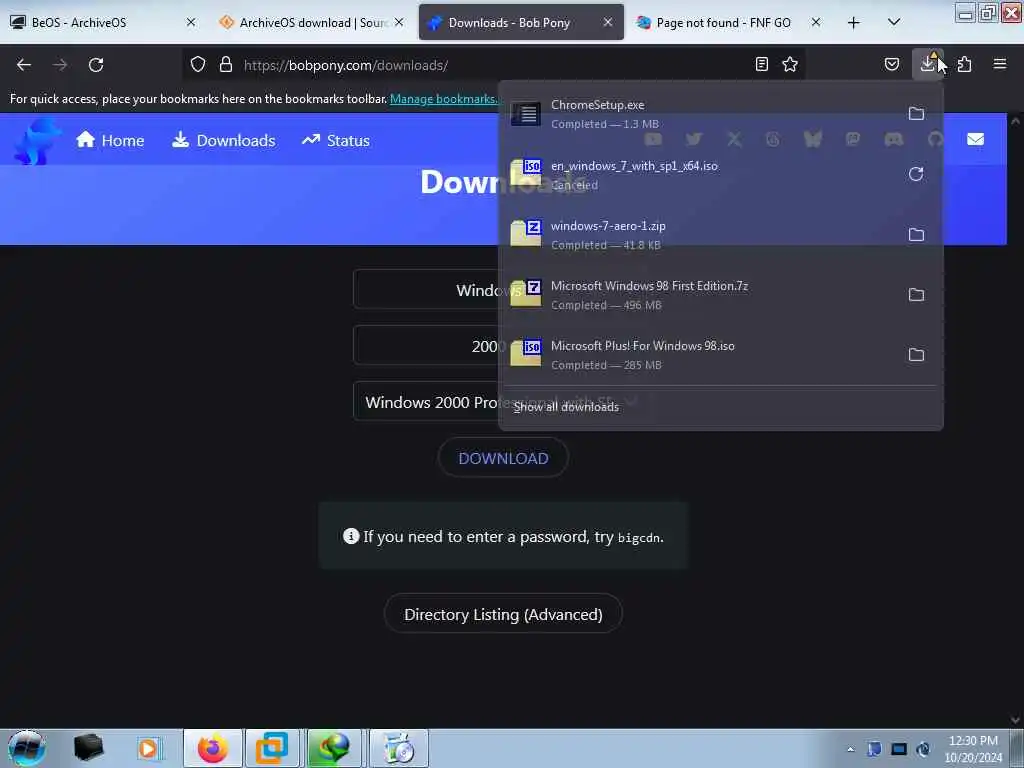Go back to the previous page
This screenshot has width=1024, height=768.
(24, 65)
